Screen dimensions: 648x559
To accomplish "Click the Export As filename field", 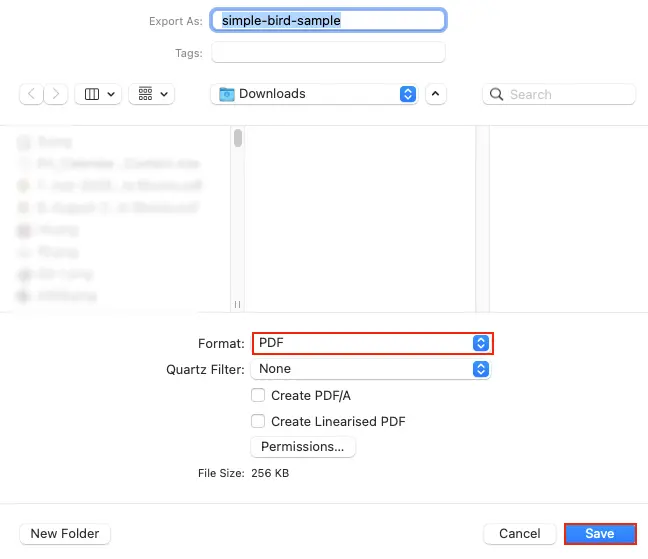I will (328, 20).
